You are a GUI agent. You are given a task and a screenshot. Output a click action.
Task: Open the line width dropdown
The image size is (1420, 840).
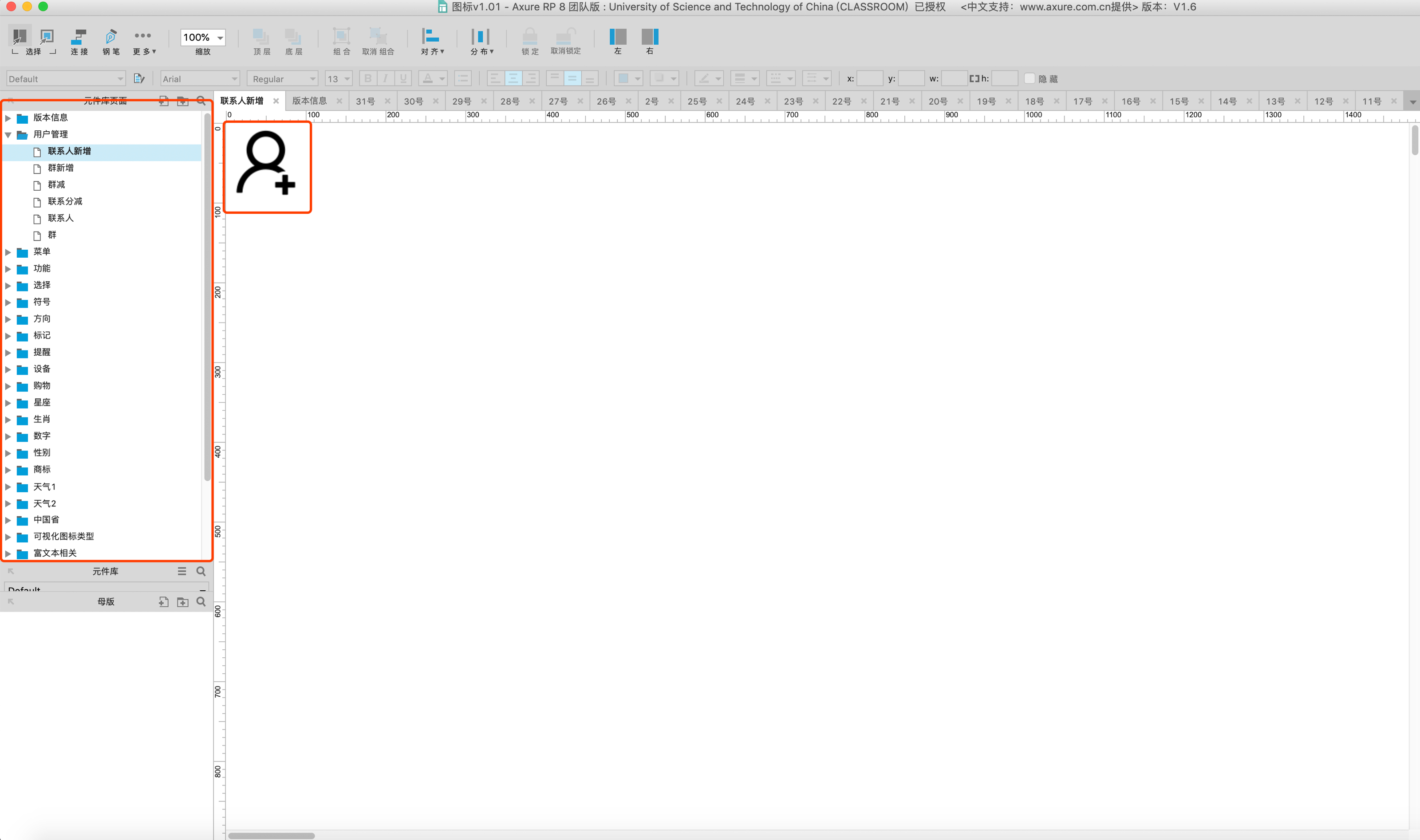(745, 79)
